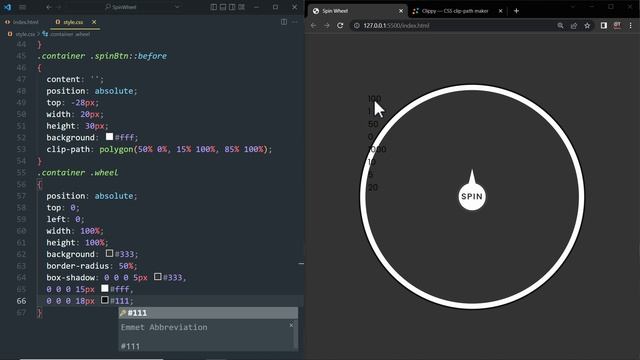Close the Spin Wheel browser tab
The image size is (640, 360).
(401, 11)
